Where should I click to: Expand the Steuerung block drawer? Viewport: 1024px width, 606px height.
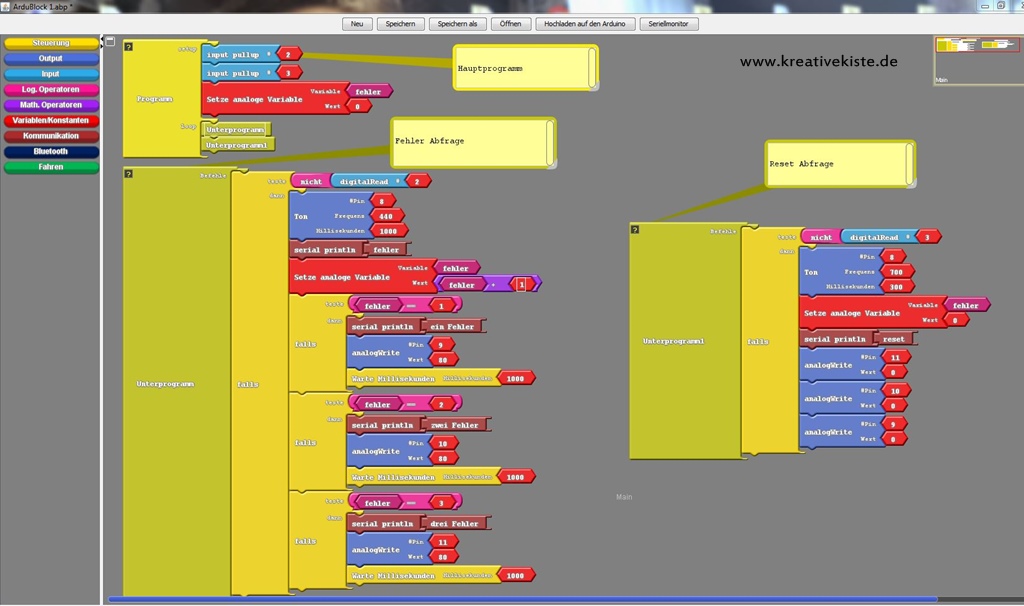pos(51,43)
